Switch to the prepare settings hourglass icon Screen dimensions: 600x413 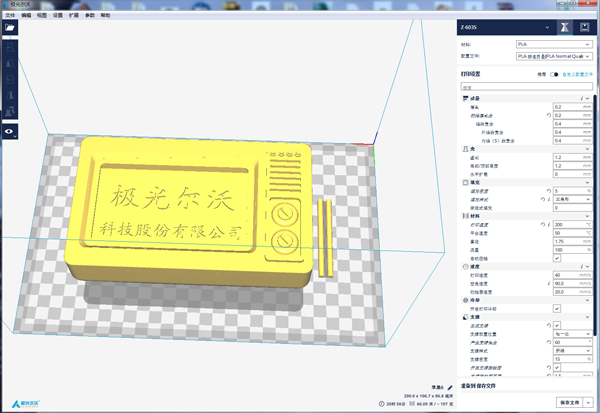[x=565, y=27]
